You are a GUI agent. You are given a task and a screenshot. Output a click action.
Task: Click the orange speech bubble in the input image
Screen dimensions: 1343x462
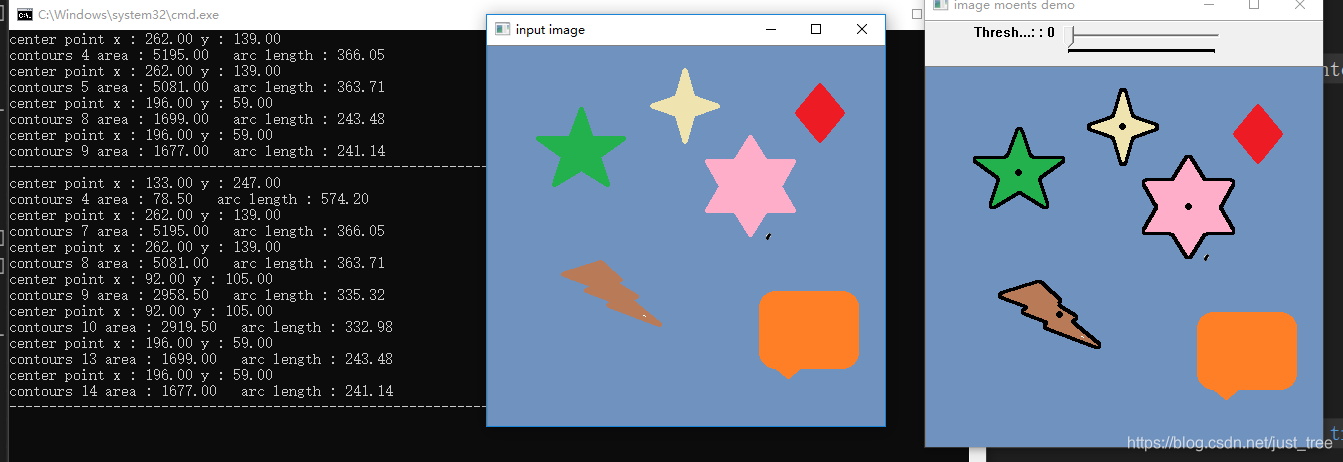tap(809, 333)
